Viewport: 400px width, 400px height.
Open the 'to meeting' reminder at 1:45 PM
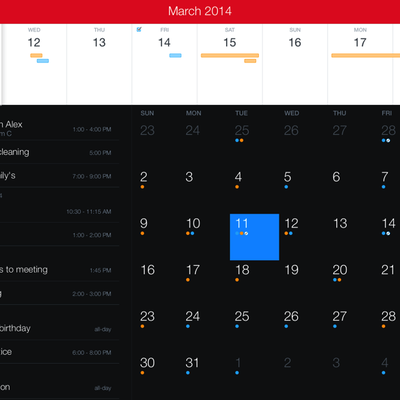(x=59, y=270)
